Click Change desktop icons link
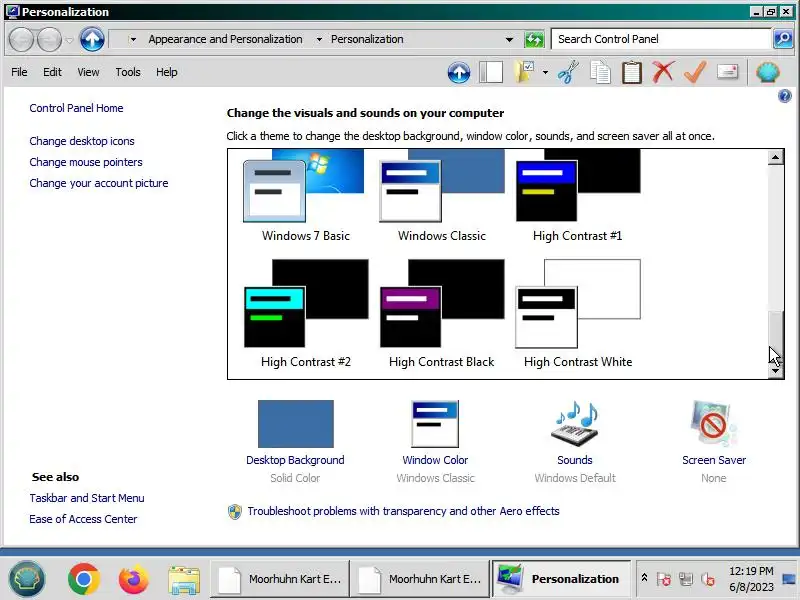This screenshot has height=600, width=800. pos(82,141)
